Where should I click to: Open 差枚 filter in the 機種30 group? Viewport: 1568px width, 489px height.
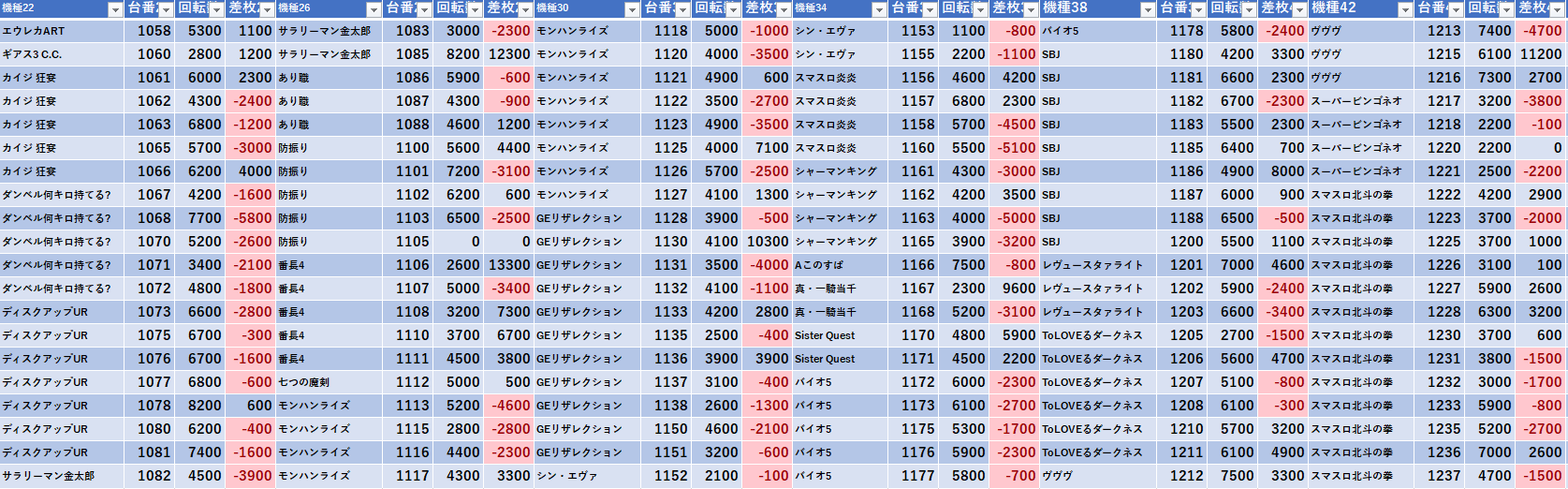[x=784, y=9]
